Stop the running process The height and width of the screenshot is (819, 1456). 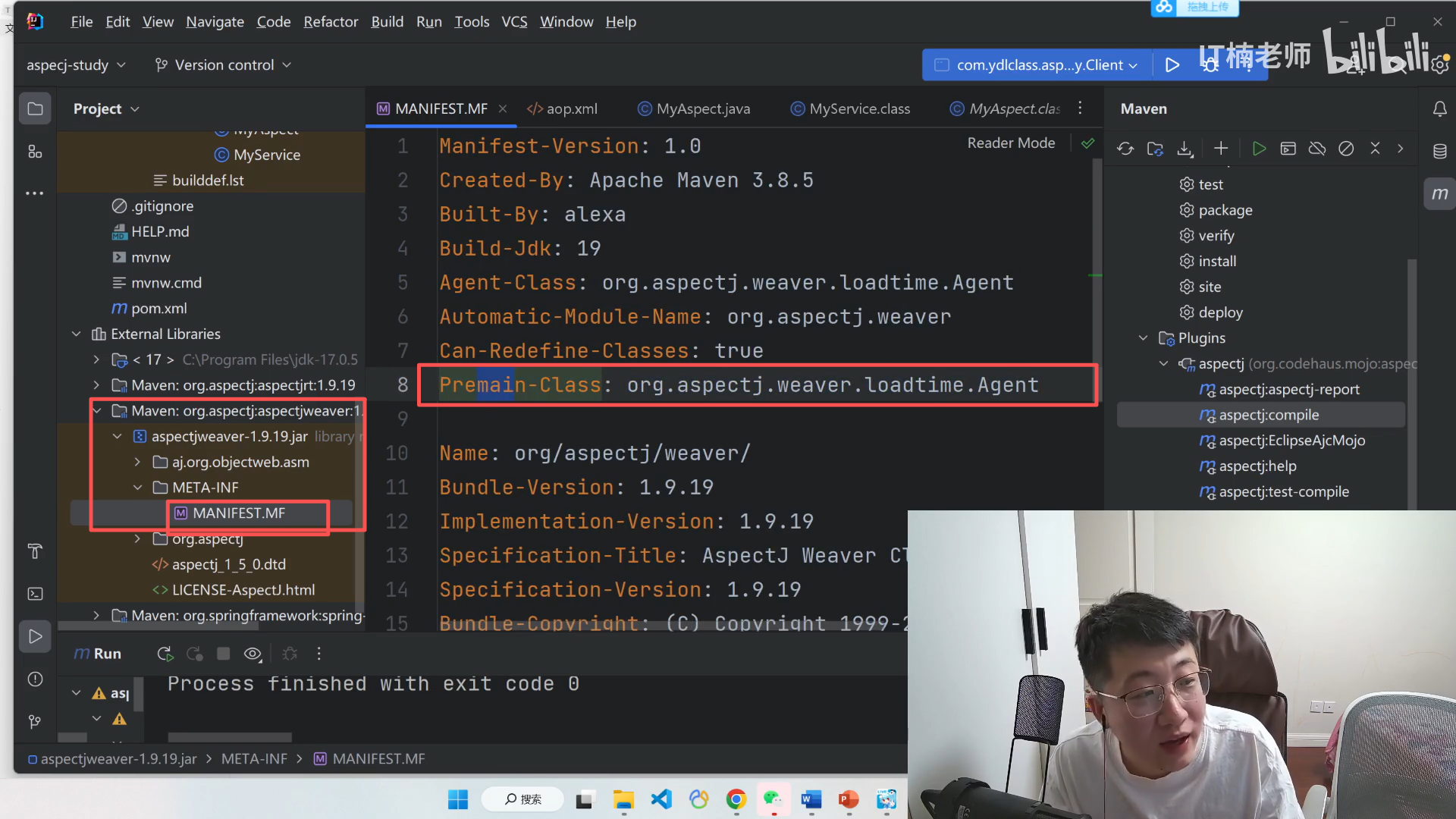(x=223, y=654)
